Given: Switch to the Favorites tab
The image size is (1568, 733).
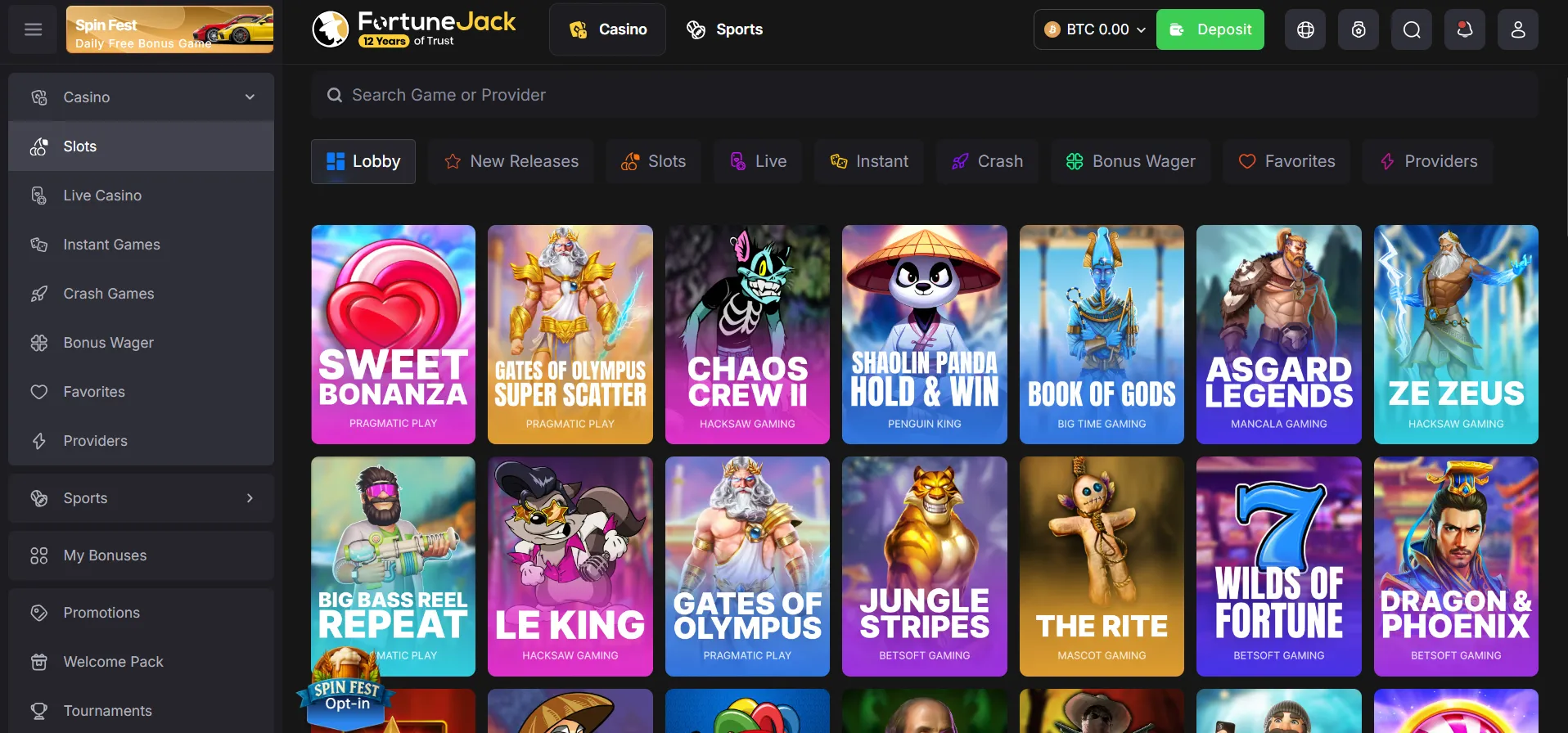Looking at the screenshot, I should pyautogui.click(x=1286, y=161).
